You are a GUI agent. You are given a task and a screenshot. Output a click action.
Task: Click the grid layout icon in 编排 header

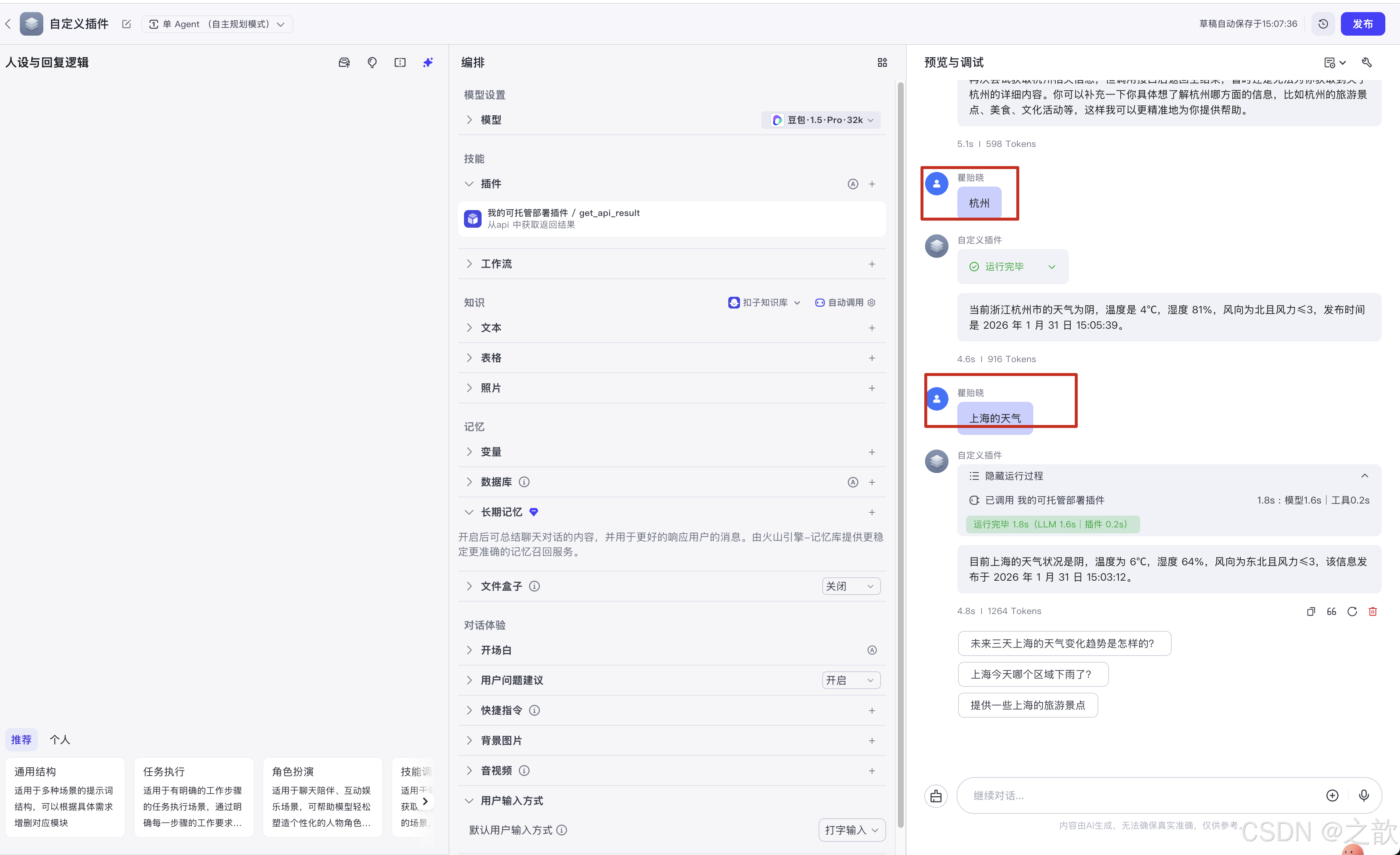click(x=882, y=62)
